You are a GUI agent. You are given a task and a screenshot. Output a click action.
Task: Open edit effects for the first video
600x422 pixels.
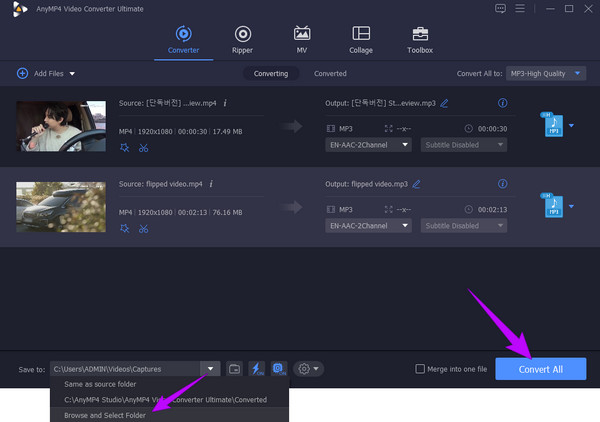[125, 148]
